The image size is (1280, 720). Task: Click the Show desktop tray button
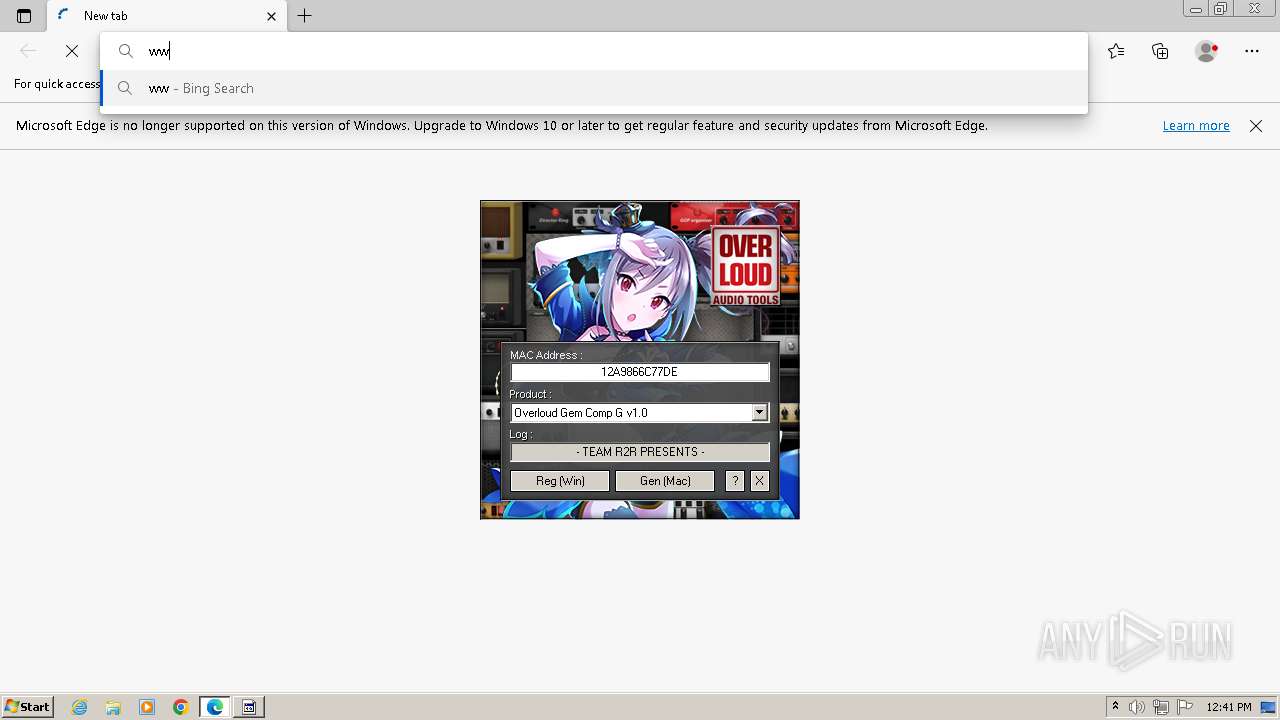(1269, 707)
